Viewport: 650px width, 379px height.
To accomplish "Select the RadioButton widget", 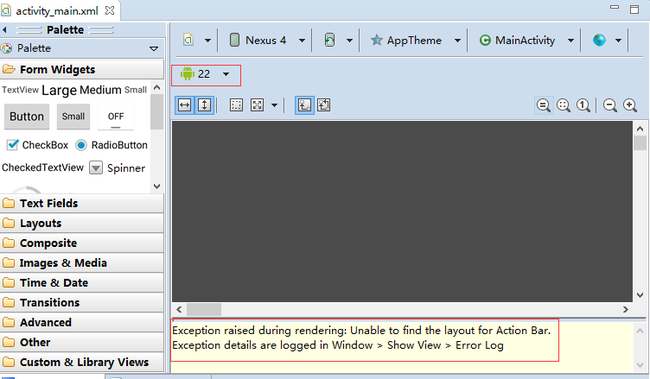I will (x=112, y=145).
